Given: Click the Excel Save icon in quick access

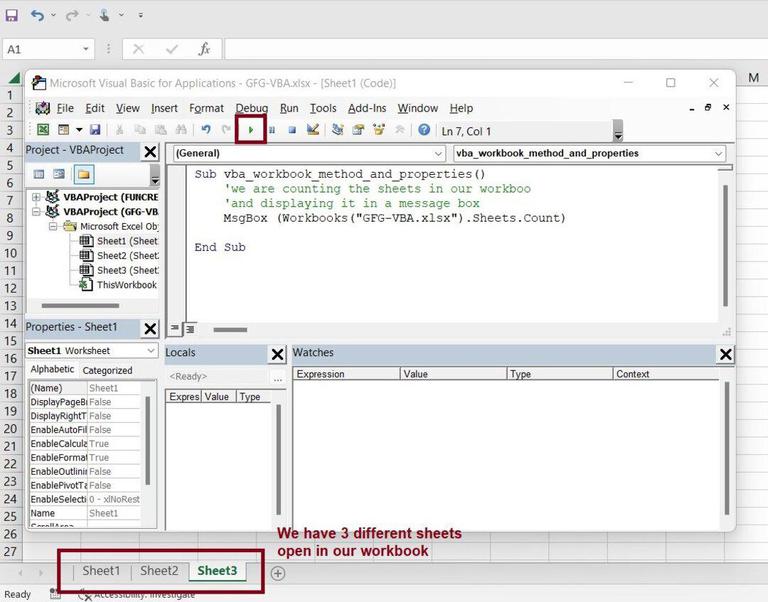Looking at the screenshot, I should 11,15.
